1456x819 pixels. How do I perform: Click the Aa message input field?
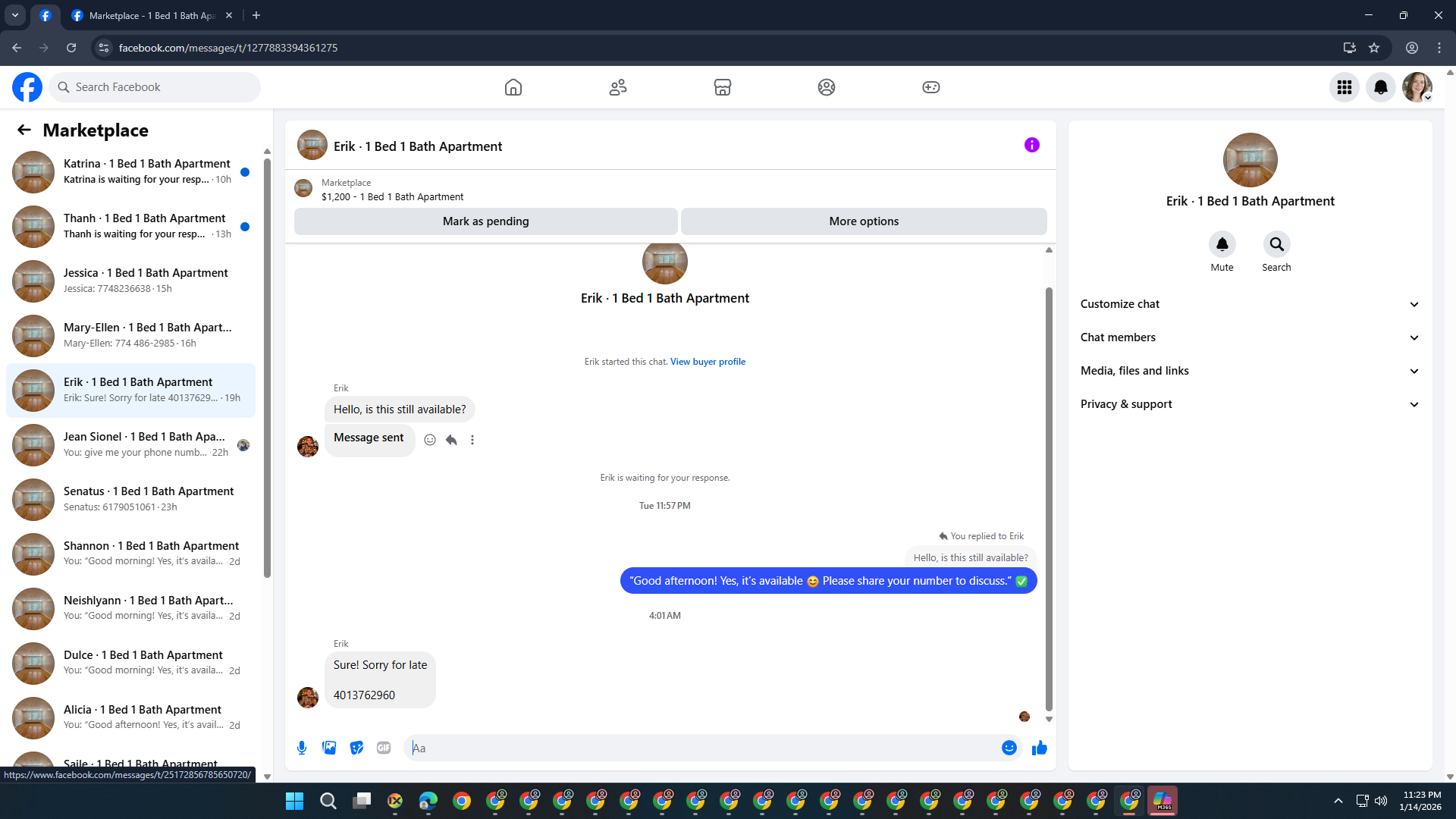tap(705, 748)
